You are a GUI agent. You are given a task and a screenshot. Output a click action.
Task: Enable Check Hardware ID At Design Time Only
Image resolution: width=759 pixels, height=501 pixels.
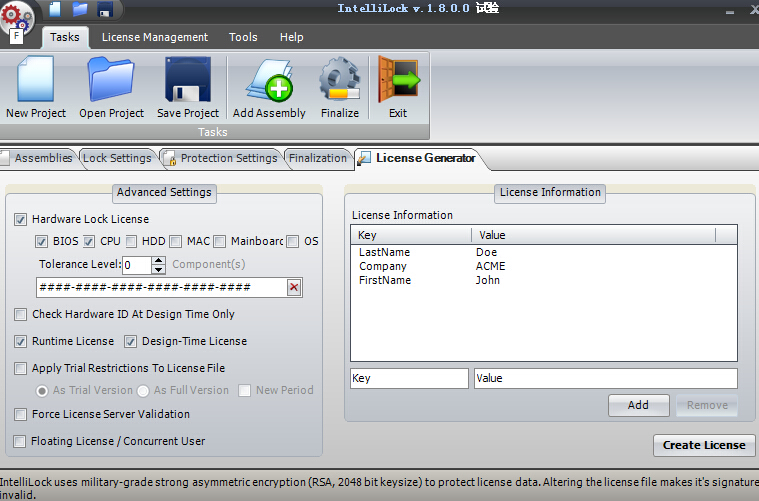click(20, 315)
